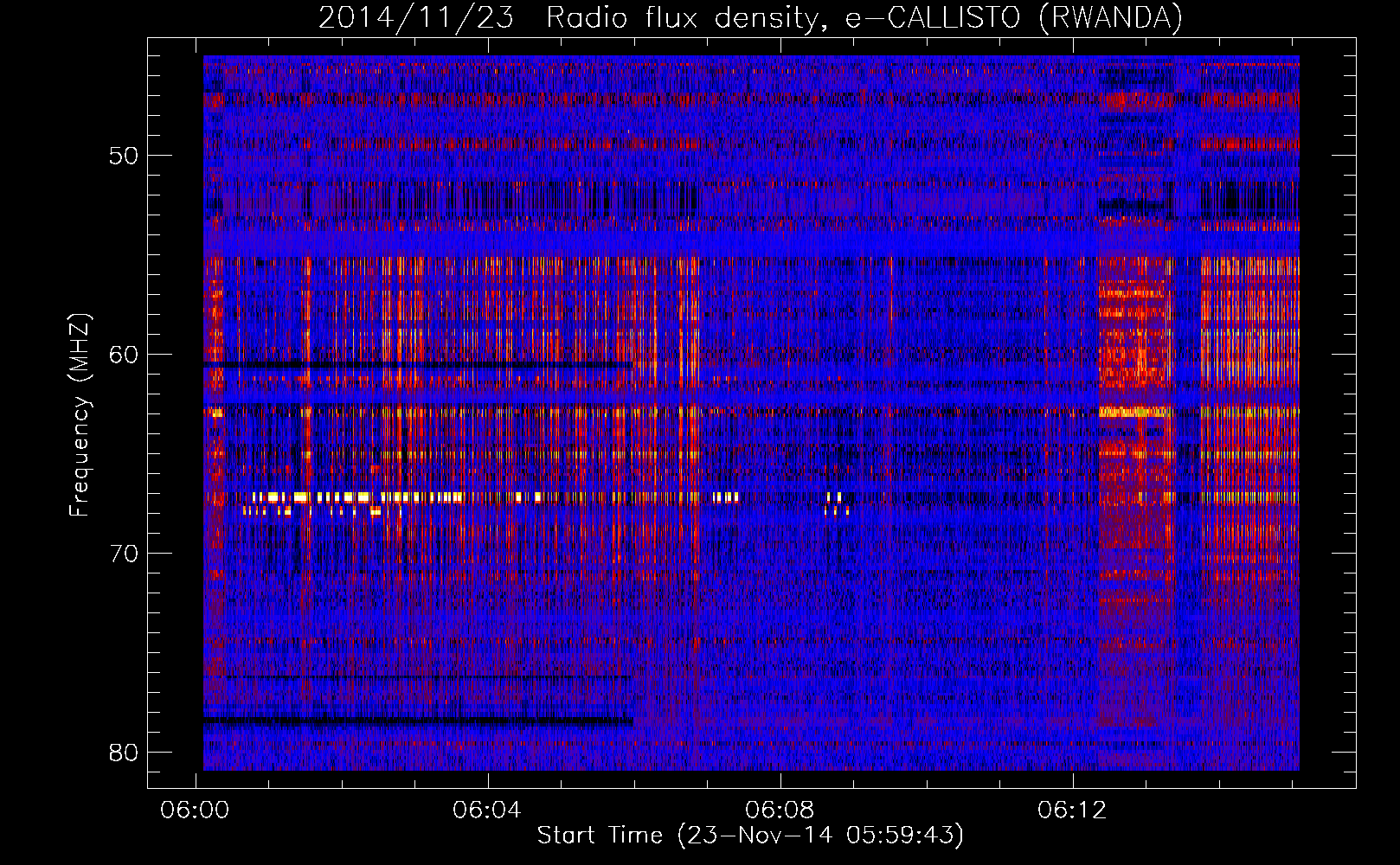Click the "50" frequency tick label
1400x865 pixels.
point(124,156)
